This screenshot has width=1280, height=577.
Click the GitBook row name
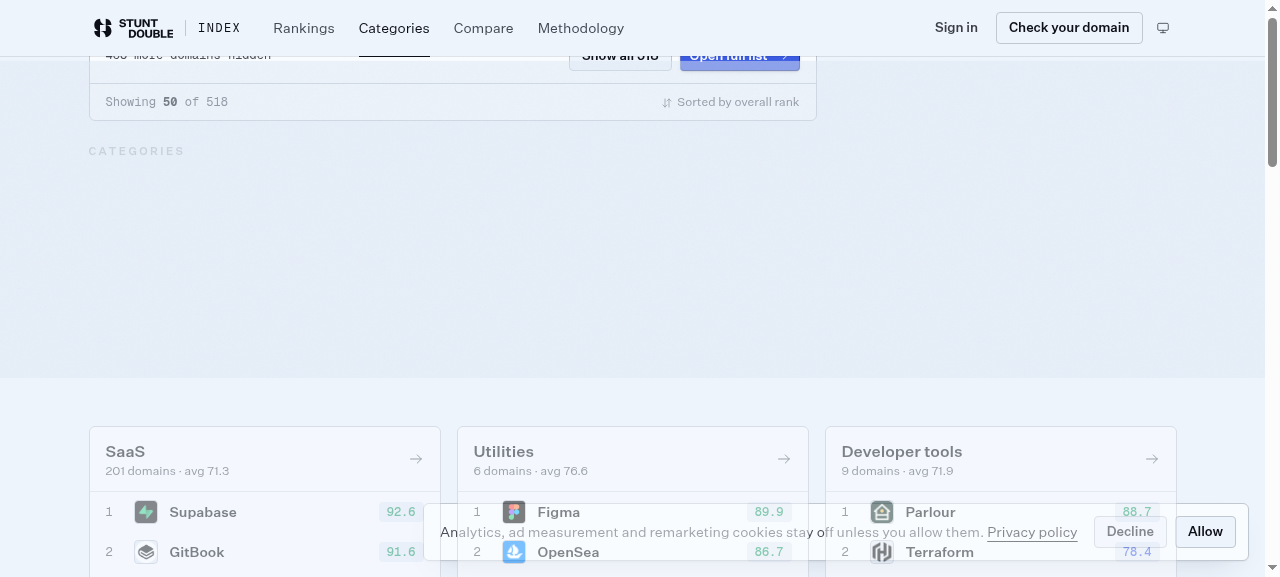tap(197, 552)
